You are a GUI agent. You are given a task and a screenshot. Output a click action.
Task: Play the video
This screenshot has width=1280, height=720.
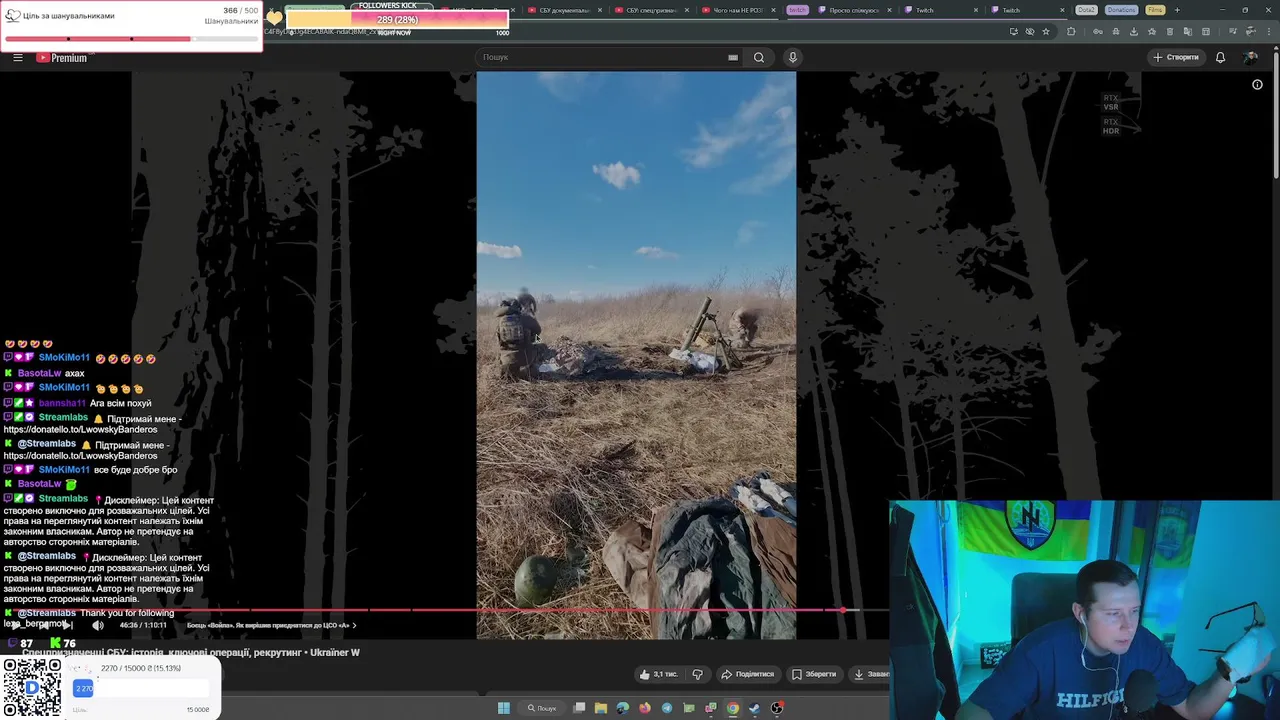(16, 626)
